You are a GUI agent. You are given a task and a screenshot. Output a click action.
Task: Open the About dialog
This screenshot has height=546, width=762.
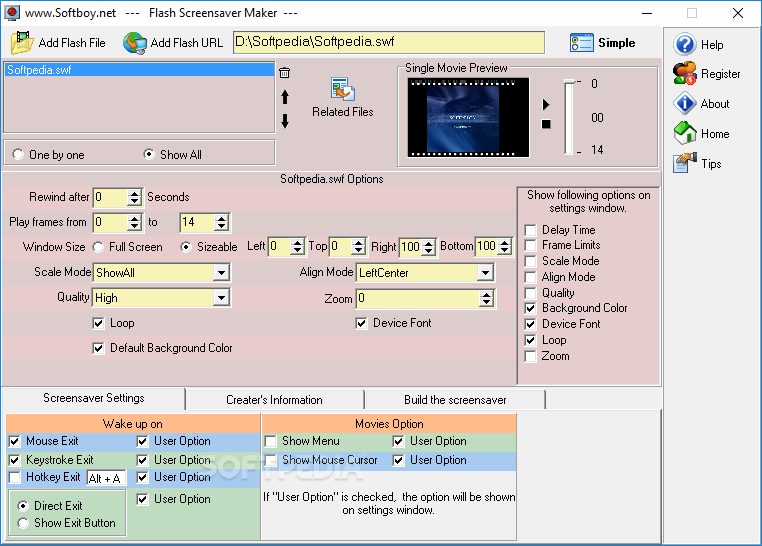click(701, 103)
